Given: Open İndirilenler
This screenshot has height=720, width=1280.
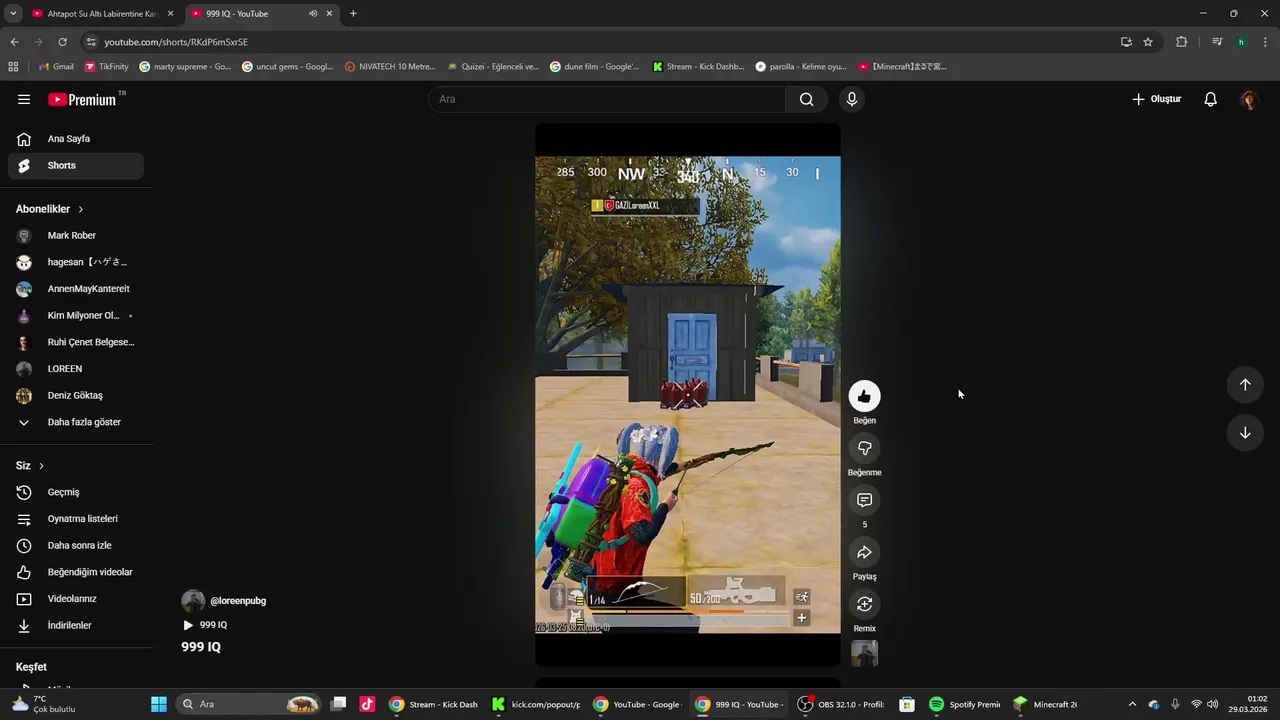Looking at the screenshot, I should click(76, 626).
